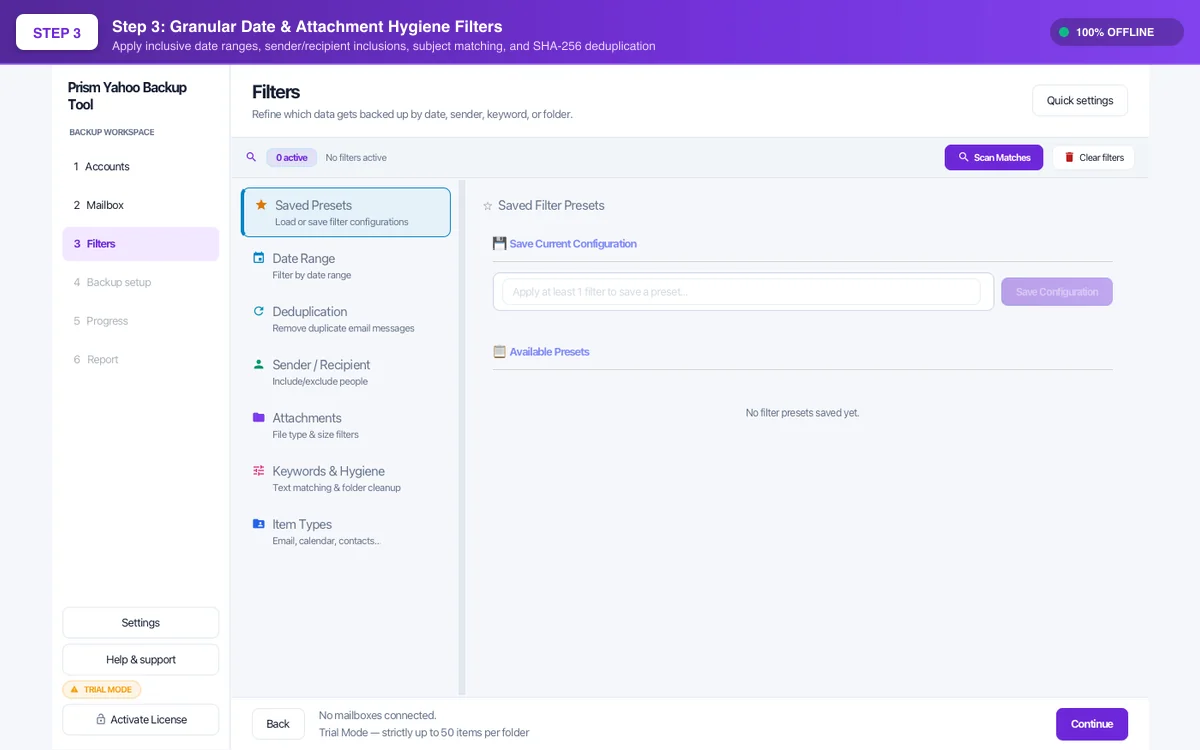This screenshot has width=1200, height=750.
Task: Click the TRIAL MODE badge
Action: 102,689
